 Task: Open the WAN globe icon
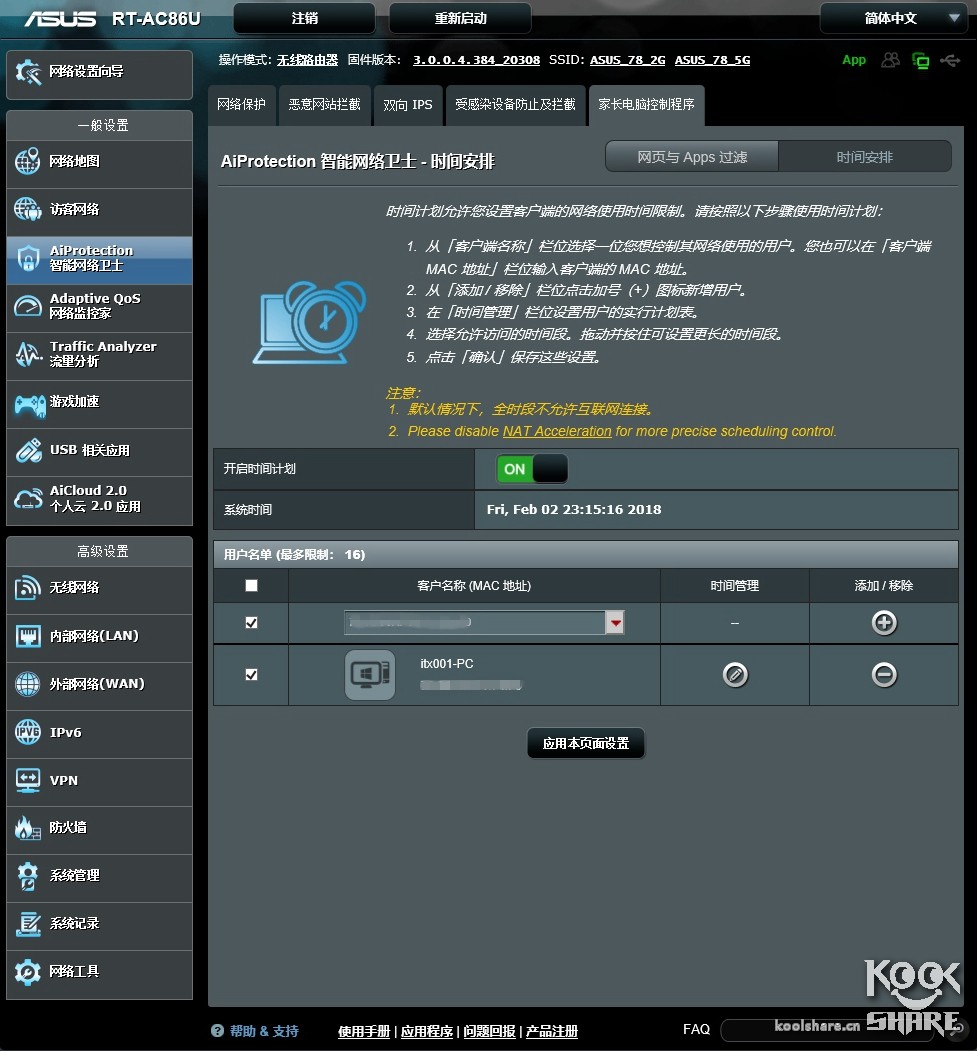[27, 684]
